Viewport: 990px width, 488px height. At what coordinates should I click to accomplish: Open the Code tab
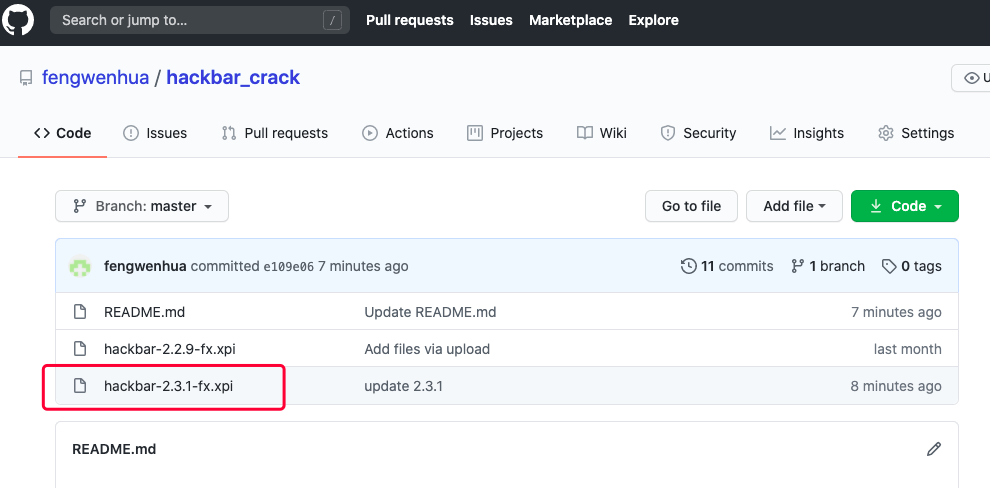tap(63, 133)
